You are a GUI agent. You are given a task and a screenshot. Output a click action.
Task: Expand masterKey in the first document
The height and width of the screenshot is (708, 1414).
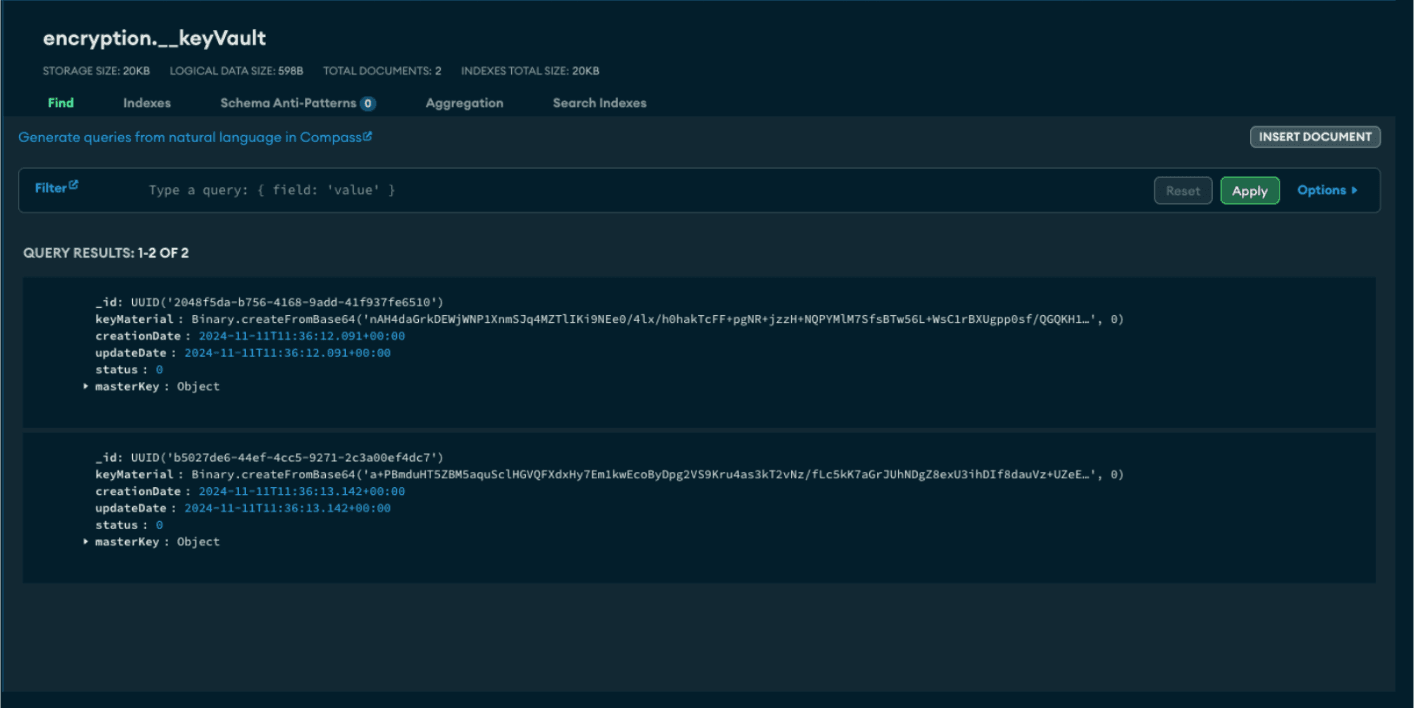(87, 386)
